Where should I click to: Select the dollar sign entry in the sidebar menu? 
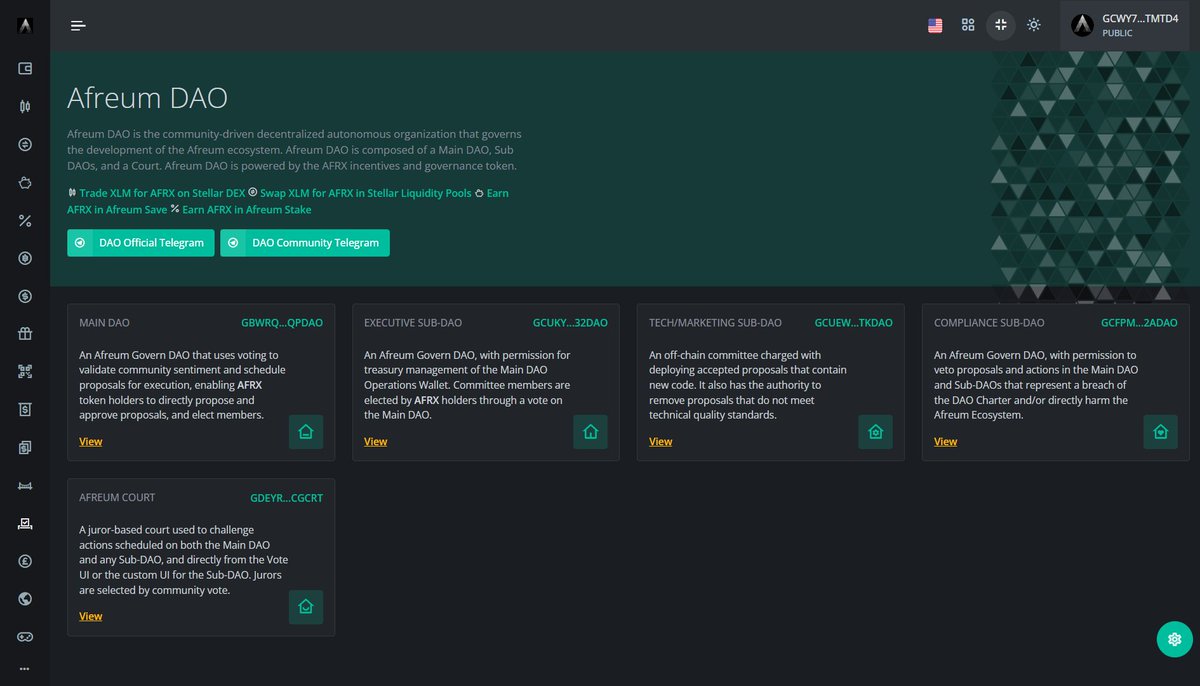23,296
